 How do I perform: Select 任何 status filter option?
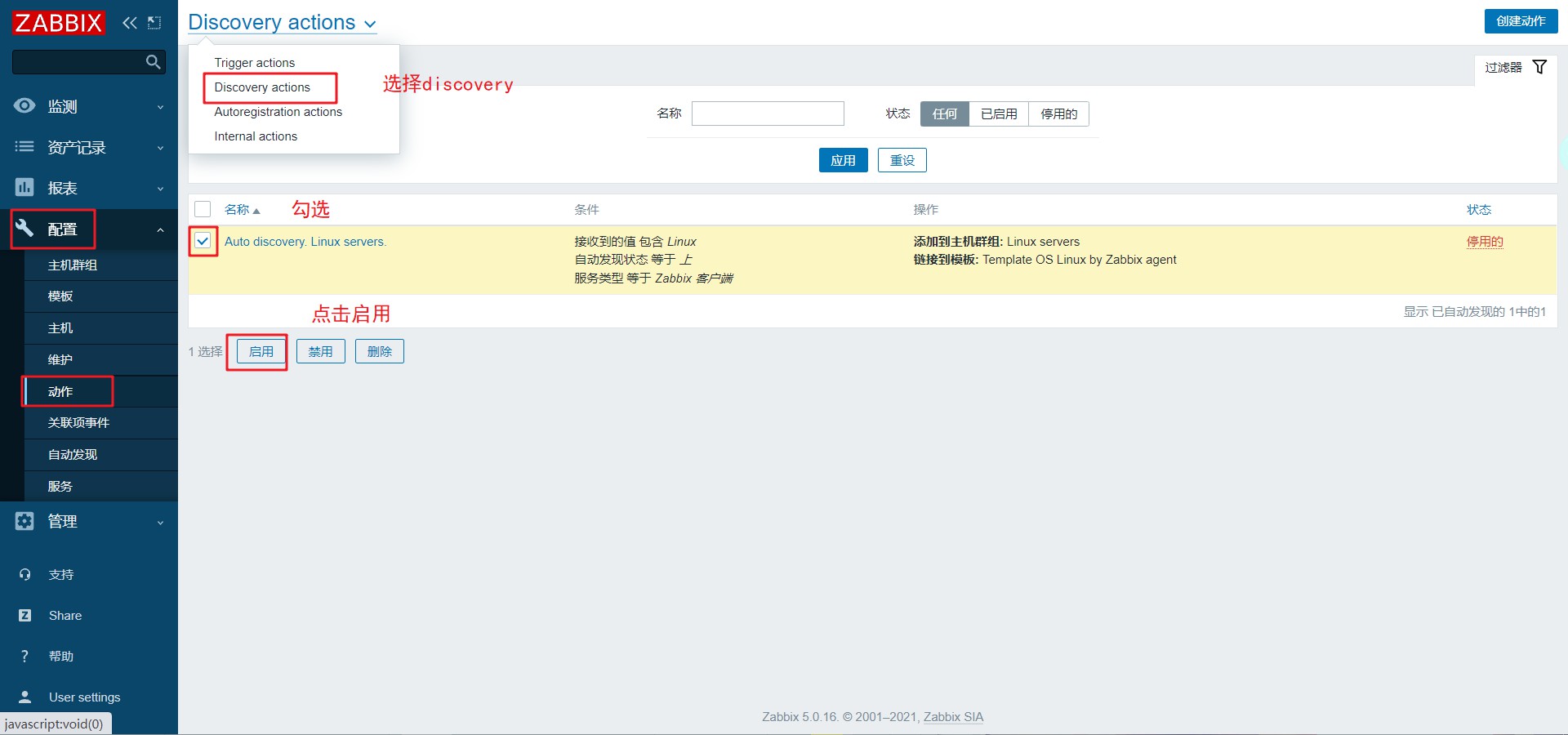point(945,114)
